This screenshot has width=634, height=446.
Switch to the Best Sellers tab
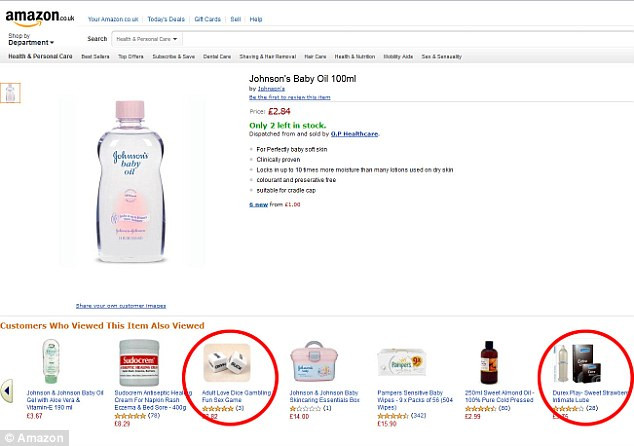tap(95, 57)
